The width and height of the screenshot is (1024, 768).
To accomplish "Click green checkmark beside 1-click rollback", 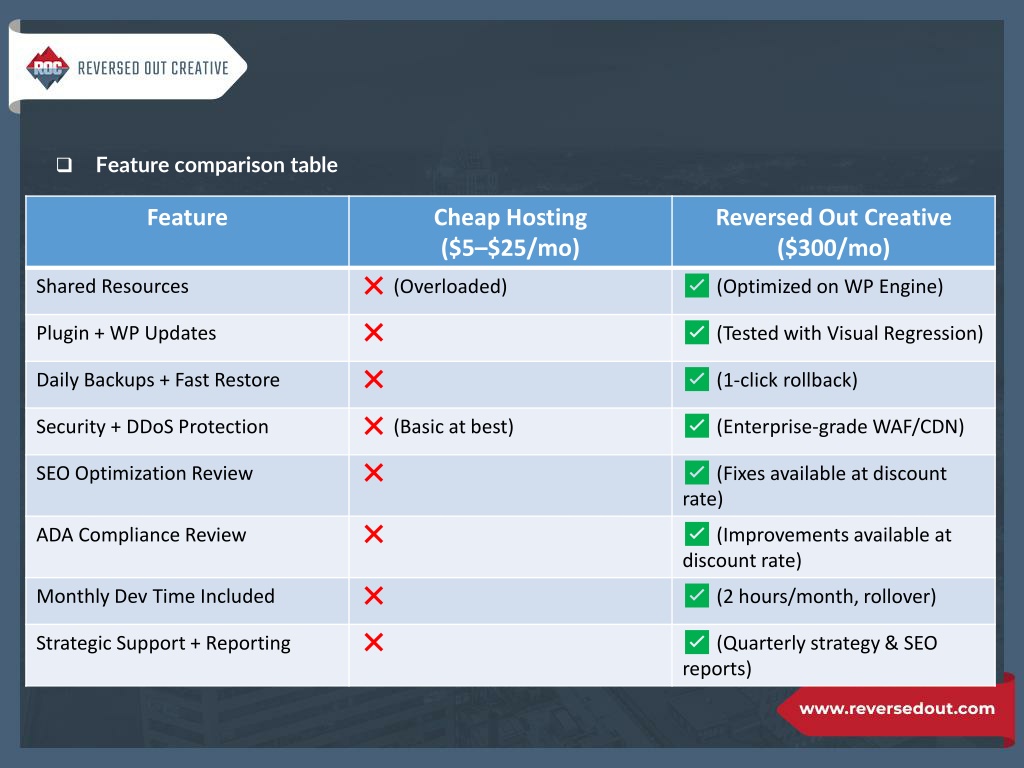I will 697,379.
